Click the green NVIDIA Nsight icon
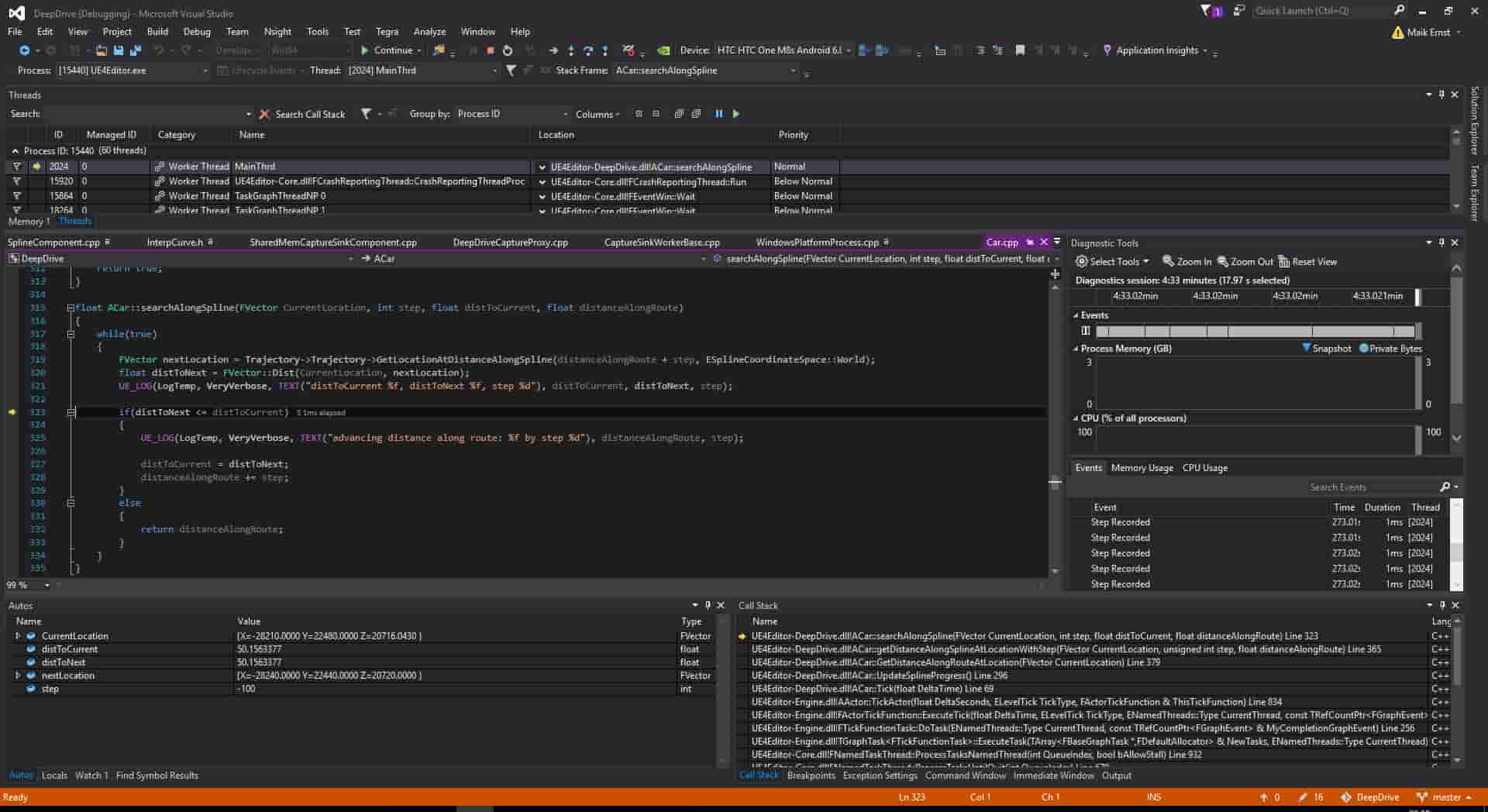 click(x=664, y=50)
